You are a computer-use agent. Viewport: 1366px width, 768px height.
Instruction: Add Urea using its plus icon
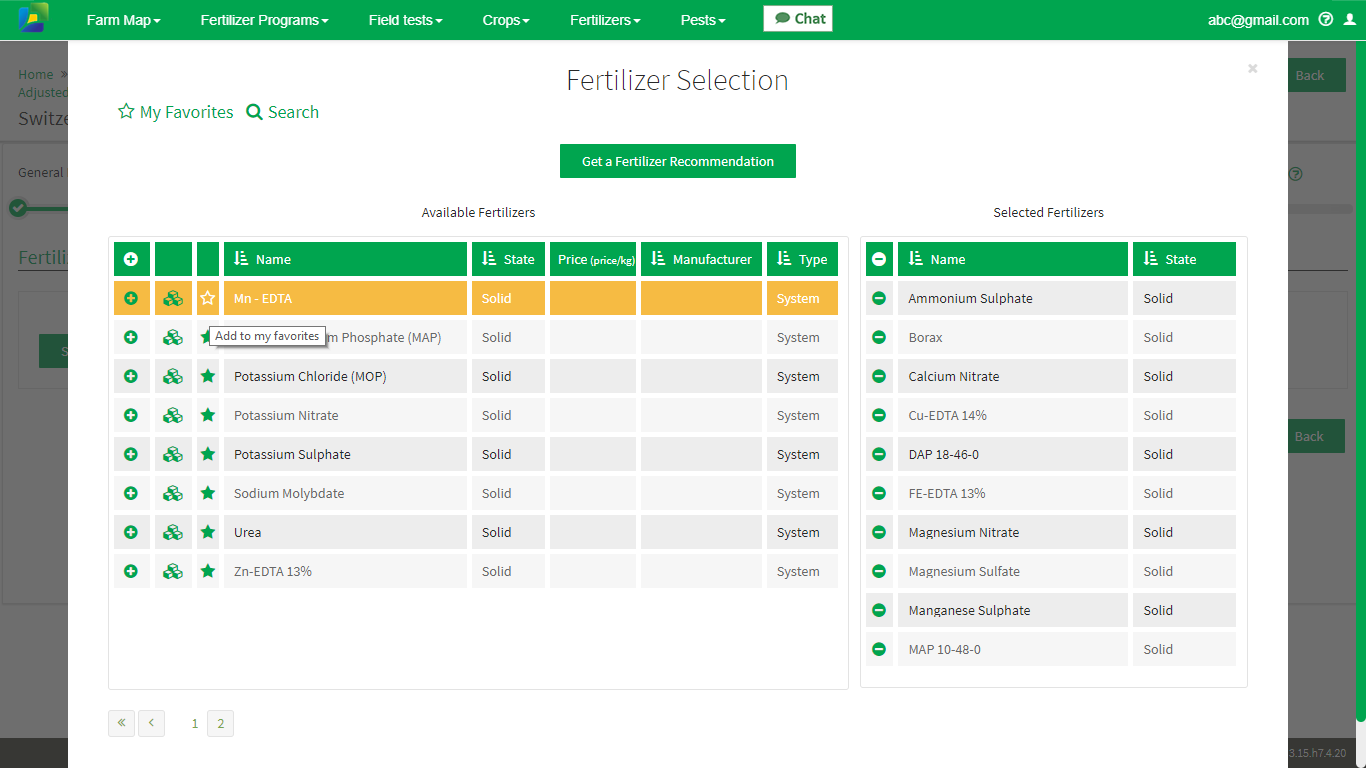pos(131,532)
